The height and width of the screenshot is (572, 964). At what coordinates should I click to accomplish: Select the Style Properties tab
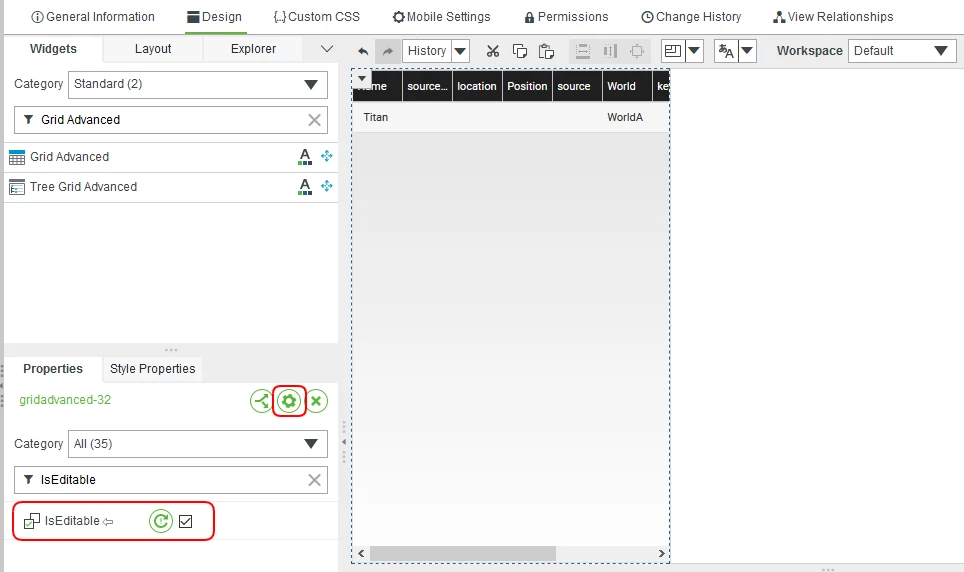152,369
